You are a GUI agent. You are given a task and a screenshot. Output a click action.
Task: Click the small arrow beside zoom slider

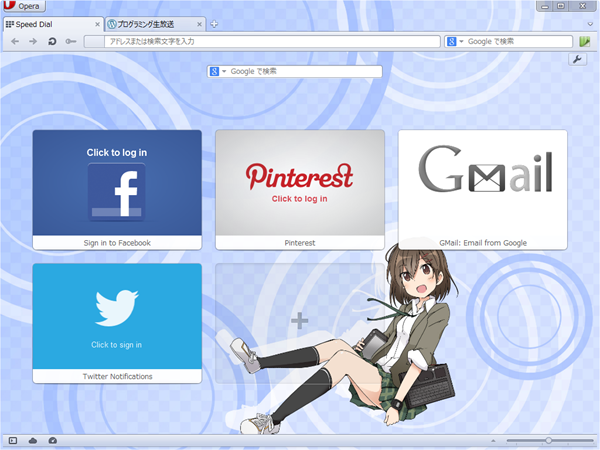click(493, 441)
